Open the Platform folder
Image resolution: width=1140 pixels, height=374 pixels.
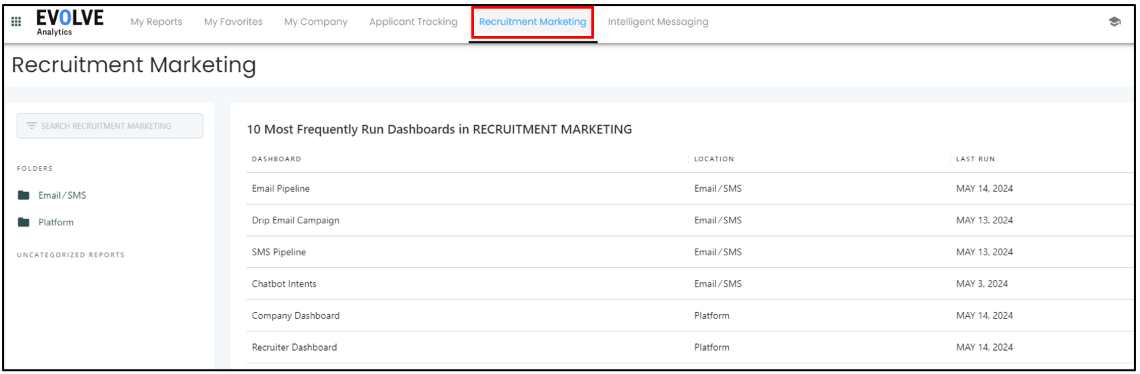tap(56, 223)
